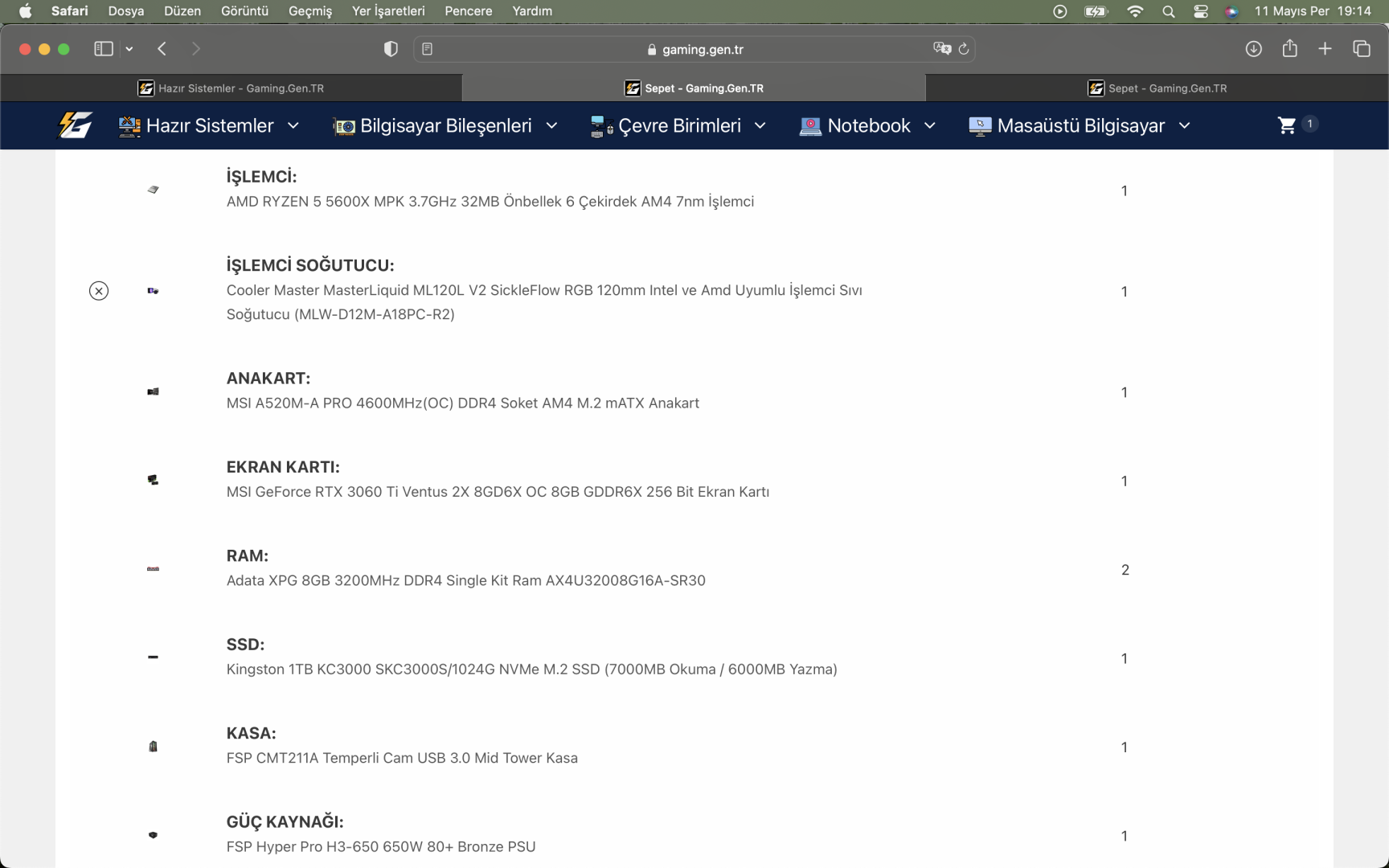
Task: Click the RTX 3060 Ti graphics card thumbnail
Action: point(153,481)
